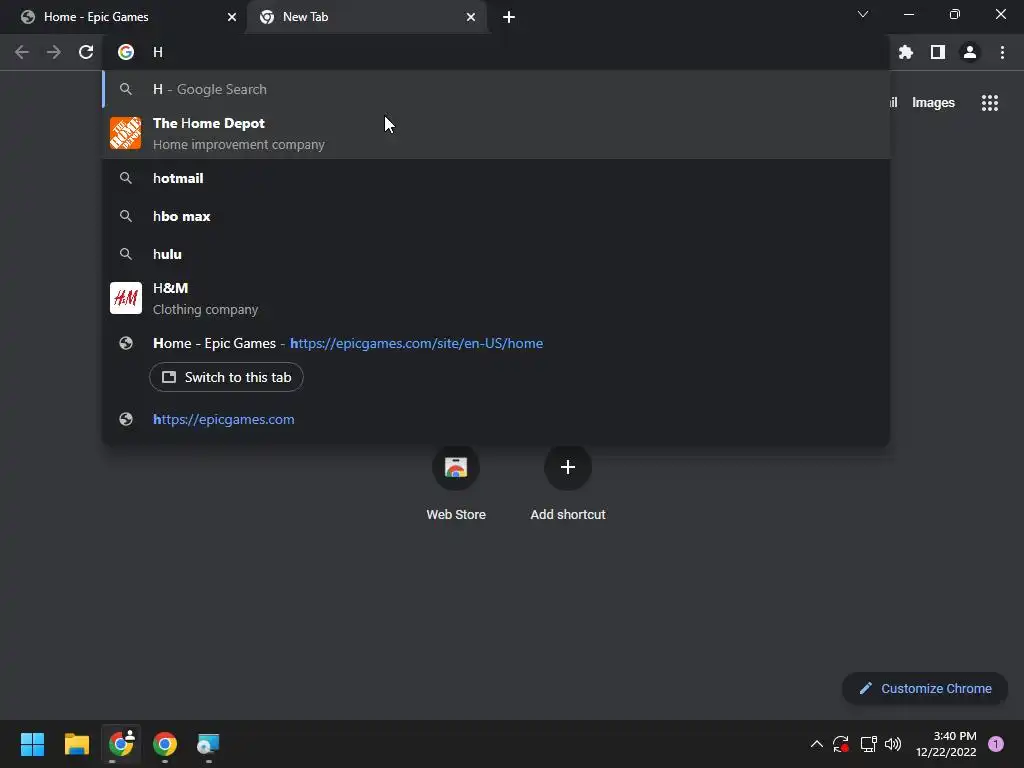Viewport: 1024px width, 768px height.
Task: Switch to Home - Epic Games tab
Action: [124, 17]
